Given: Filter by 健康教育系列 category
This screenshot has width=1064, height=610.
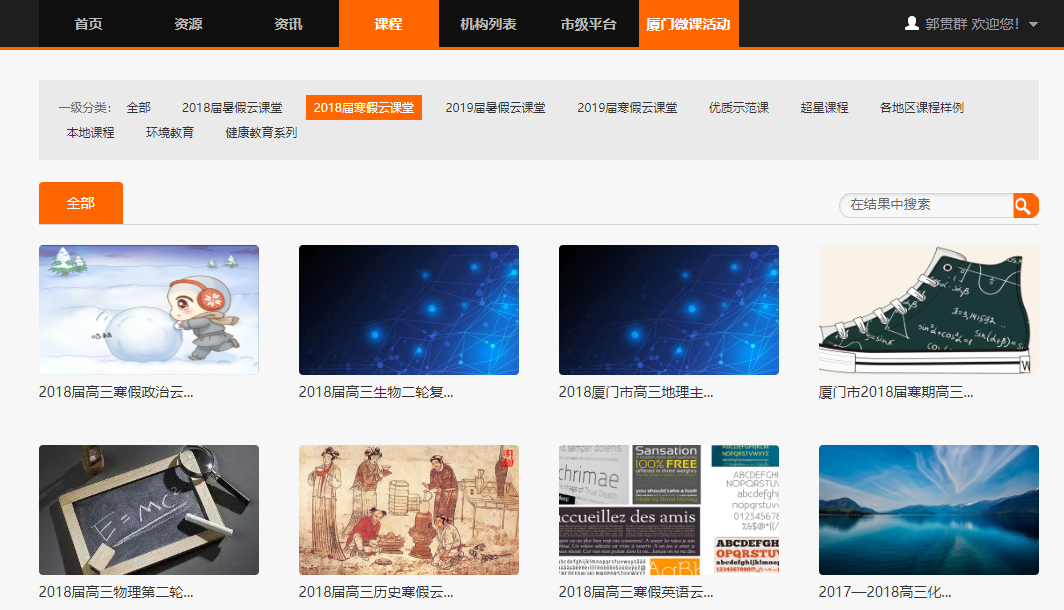Looking at the screenshot, I should click(261, 132).
